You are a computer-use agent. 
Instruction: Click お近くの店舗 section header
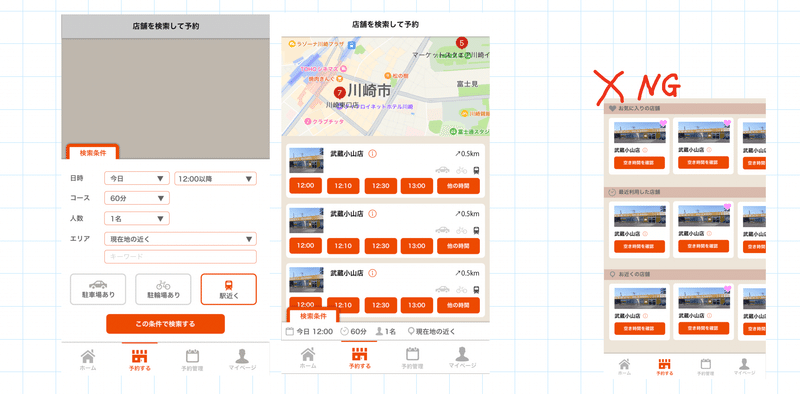coord(685,275)
